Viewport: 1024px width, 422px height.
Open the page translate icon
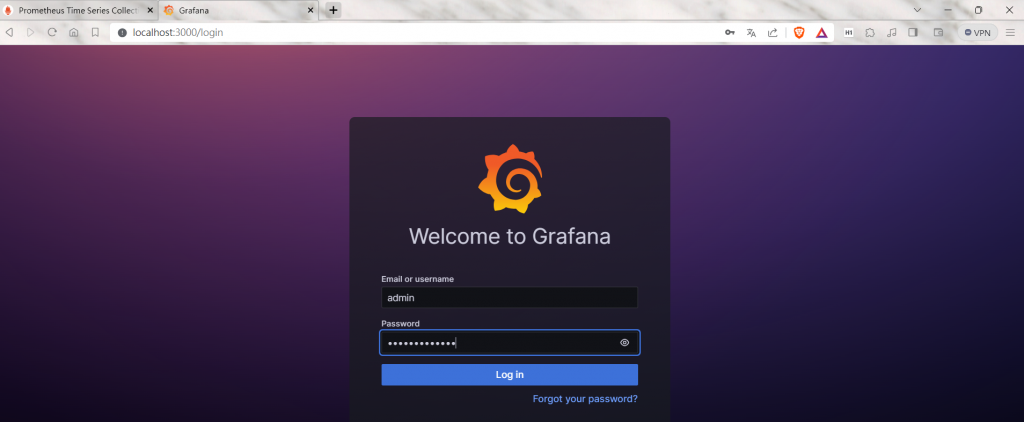[751, 32]
